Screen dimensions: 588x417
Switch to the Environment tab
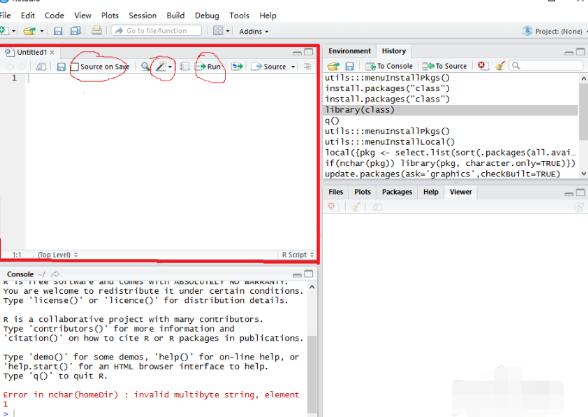click(x=350, y=51)
